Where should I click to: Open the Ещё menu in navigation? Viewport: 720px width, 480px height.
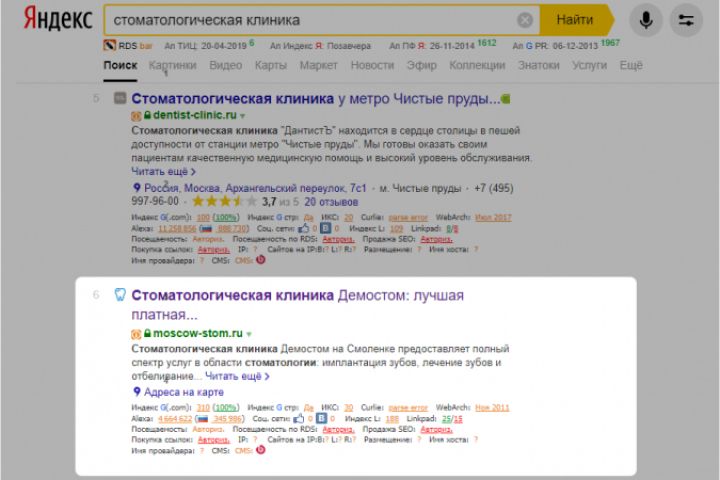pyautogui.click(x=631, y=65)
